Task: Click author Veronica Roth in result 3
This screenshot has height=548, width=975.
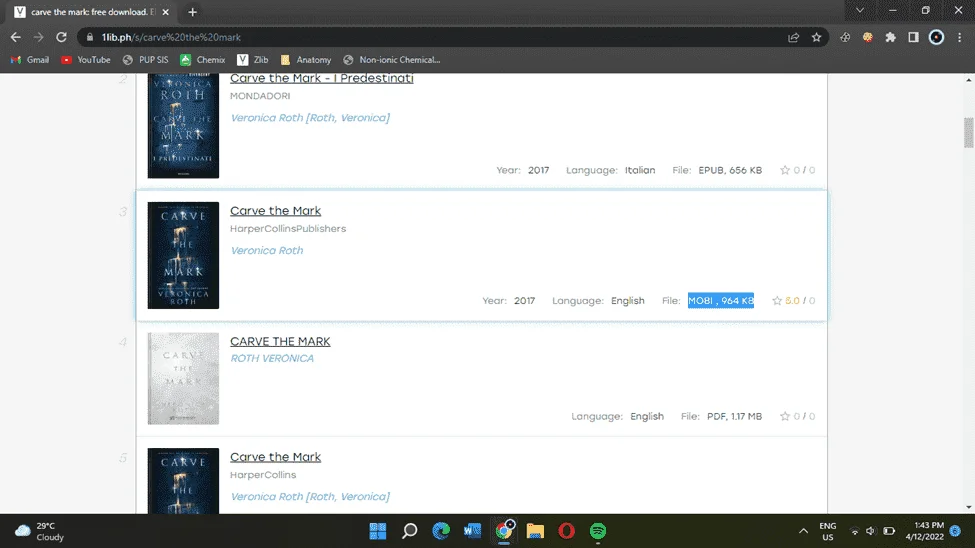Action: pyautogui.click(x=267, y=250)
